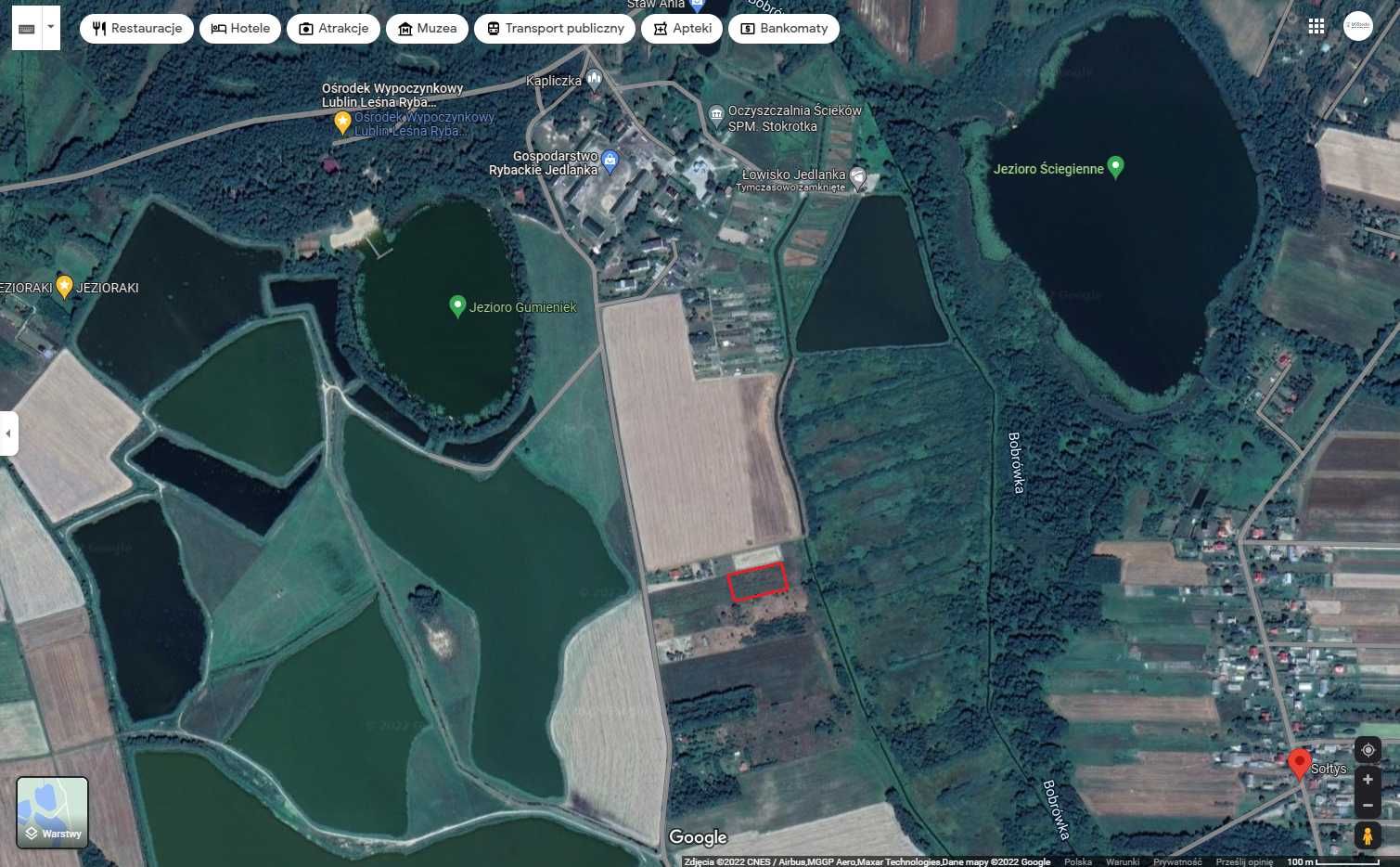
Task: Select the Jezioro Ściegienne green pin
Action: coord(1116,167)
